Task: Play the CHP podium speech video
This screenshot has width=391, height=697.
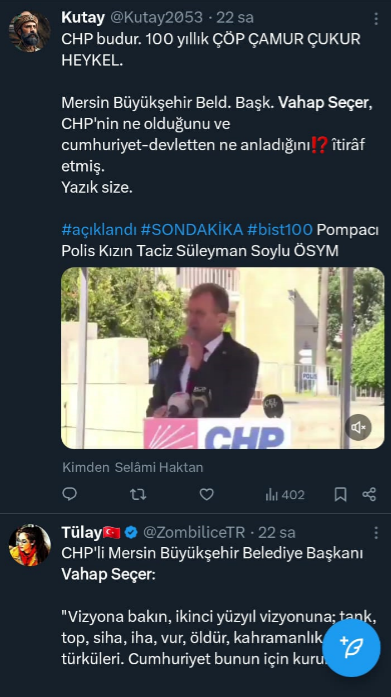Action: tap(223, 358)
